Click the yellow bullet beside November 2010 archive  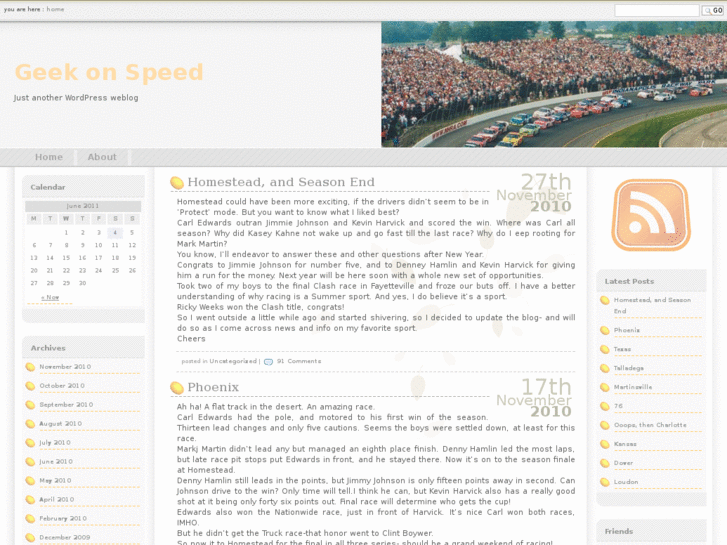tap(30, 367)
